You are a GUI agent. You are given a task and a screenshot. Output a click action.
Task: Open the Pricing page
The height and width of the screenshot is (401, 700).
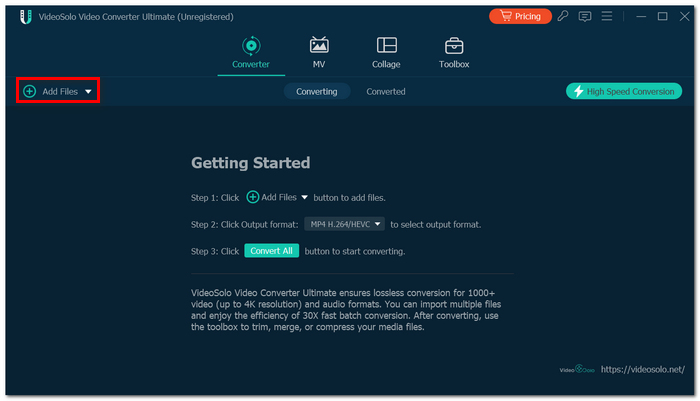click(x=520, y=17)
